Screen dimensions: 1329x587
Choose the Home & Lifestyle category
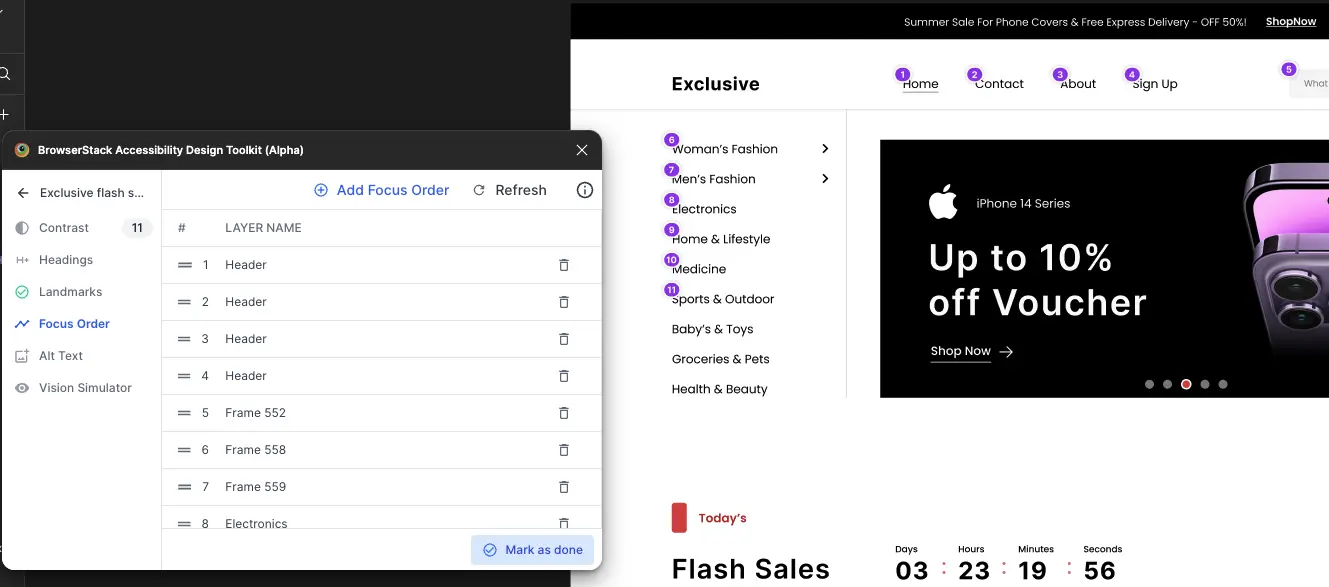[721, 239]
